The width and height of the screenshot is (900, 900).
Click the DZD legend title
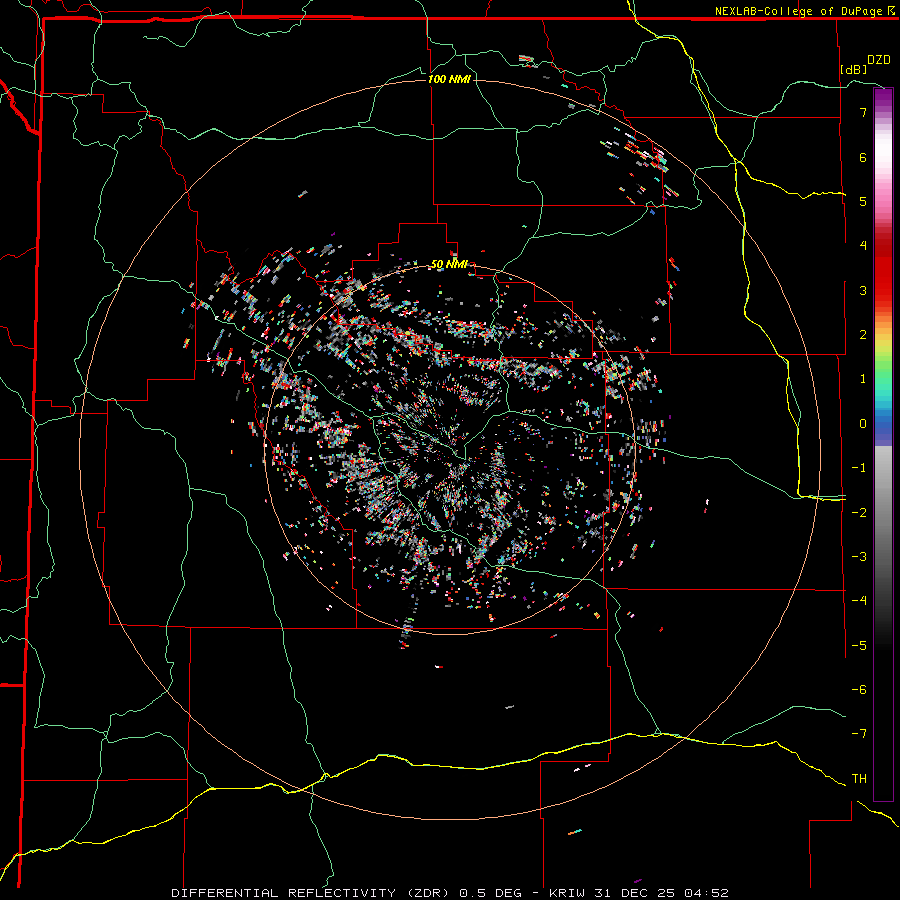[879, 60]
